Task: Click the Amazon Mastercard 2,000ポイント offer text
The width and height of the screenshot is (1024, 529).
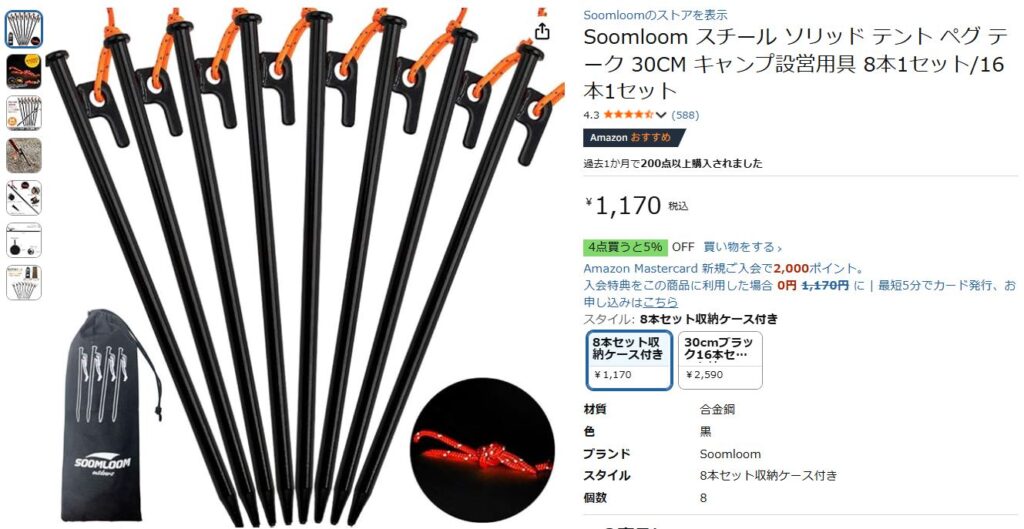Action: (x=724, y=268)
